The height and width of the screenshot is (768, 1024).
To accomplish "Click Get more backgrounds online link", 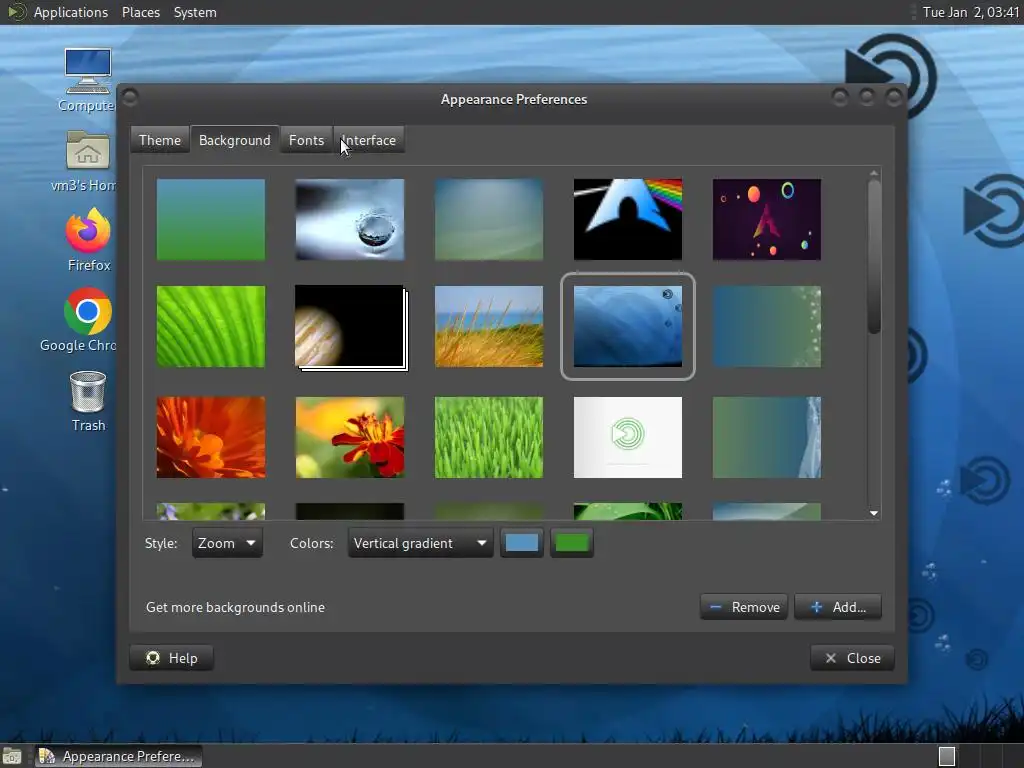I will [235, 607].
